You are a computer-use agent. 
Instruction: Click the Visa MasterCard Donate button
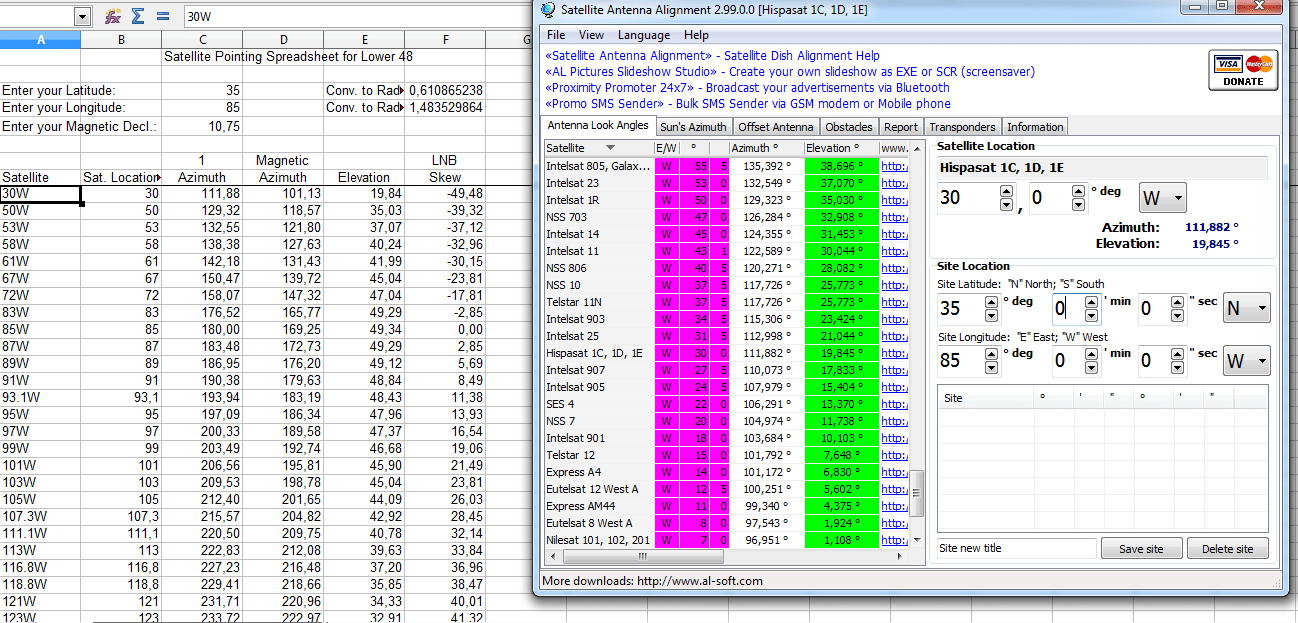tap(1243, 71)
